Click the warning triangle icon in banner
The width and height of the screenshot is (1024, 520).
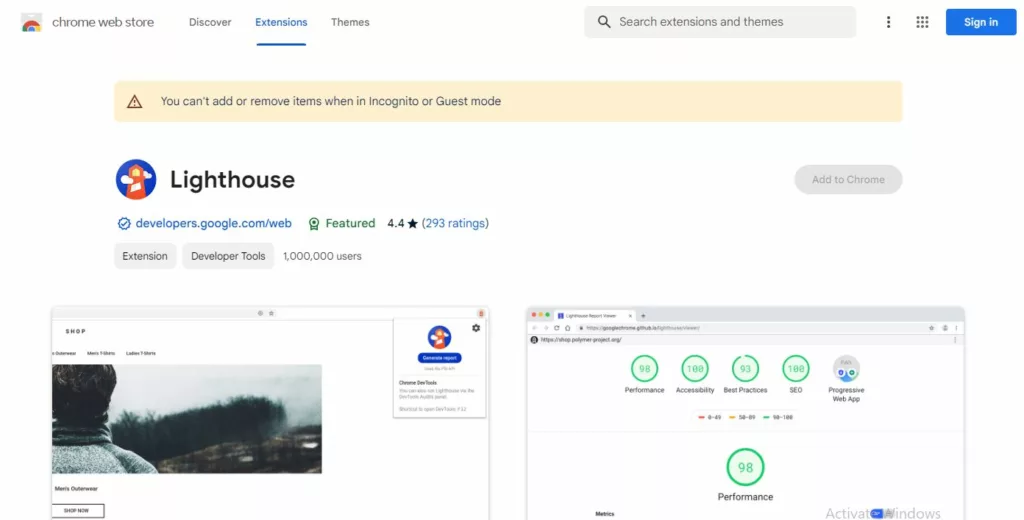(135, 101)
